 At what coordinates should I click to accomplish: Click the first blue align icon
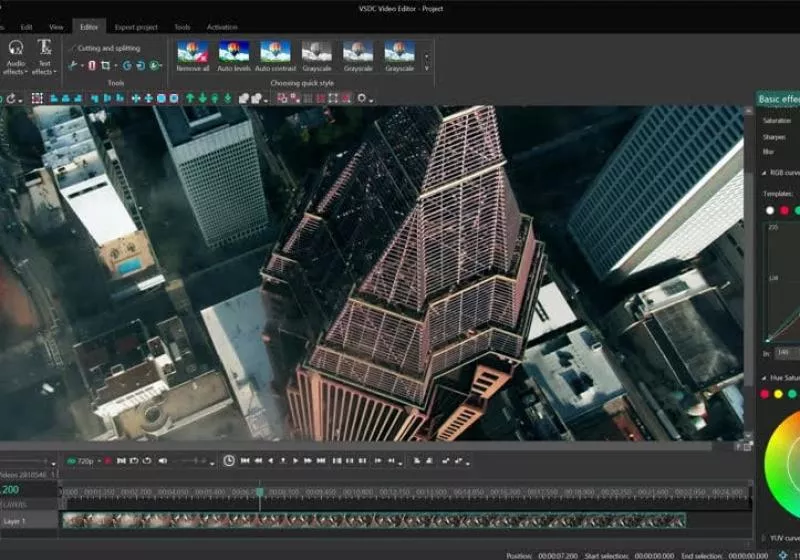pos(54,98)
